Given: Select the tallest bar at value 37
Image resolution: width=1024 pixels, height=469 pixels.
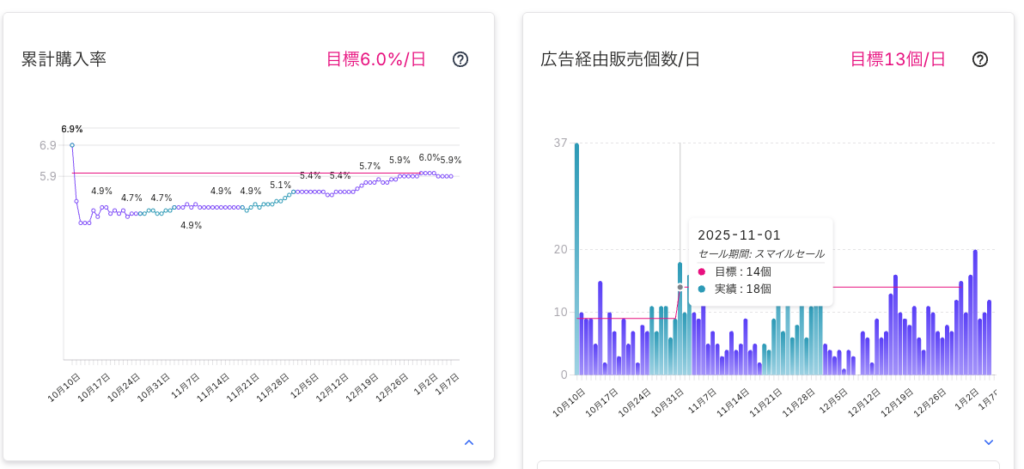Looking at the screenshot, I should click(x=577, y=258).
